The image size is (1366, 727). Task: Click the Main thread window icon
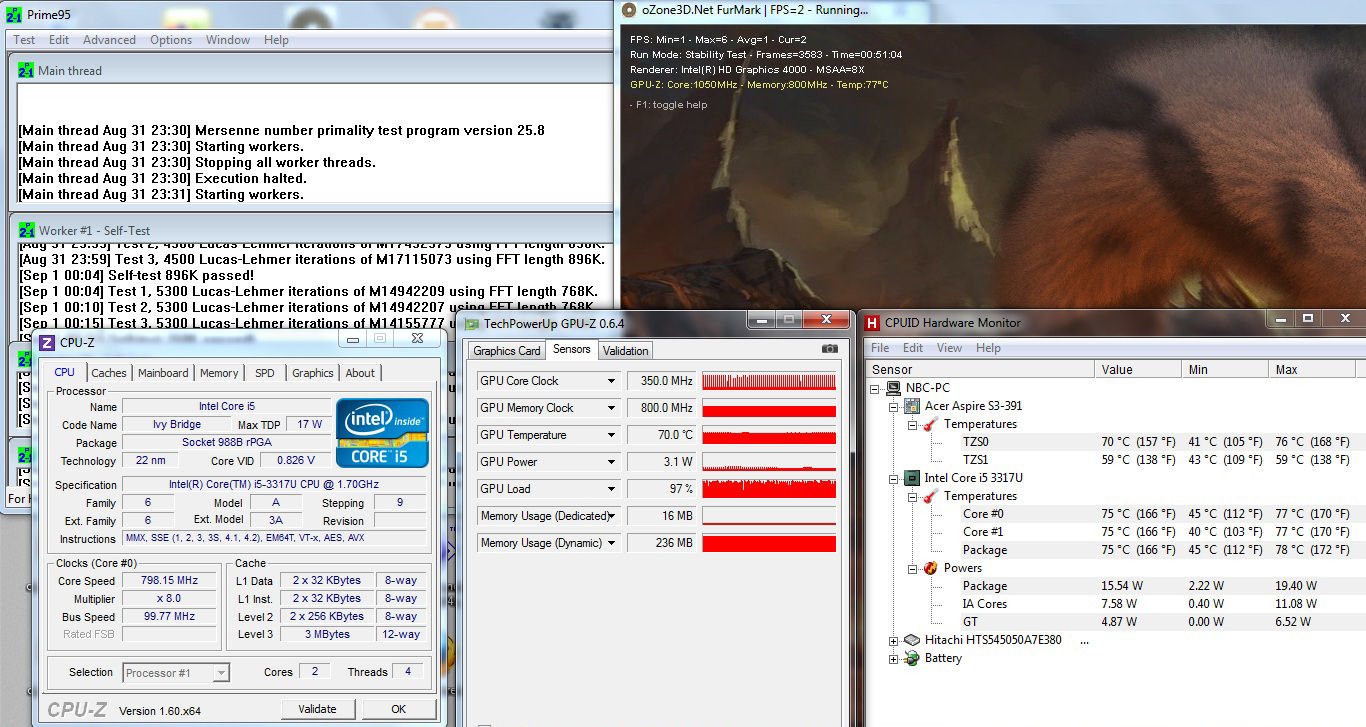(26, 70)
